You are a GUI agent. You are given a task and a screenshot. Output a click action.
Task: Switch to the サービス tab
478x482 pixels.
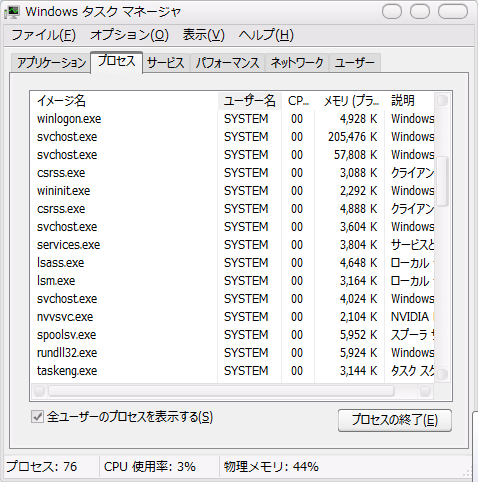[166, 63]
